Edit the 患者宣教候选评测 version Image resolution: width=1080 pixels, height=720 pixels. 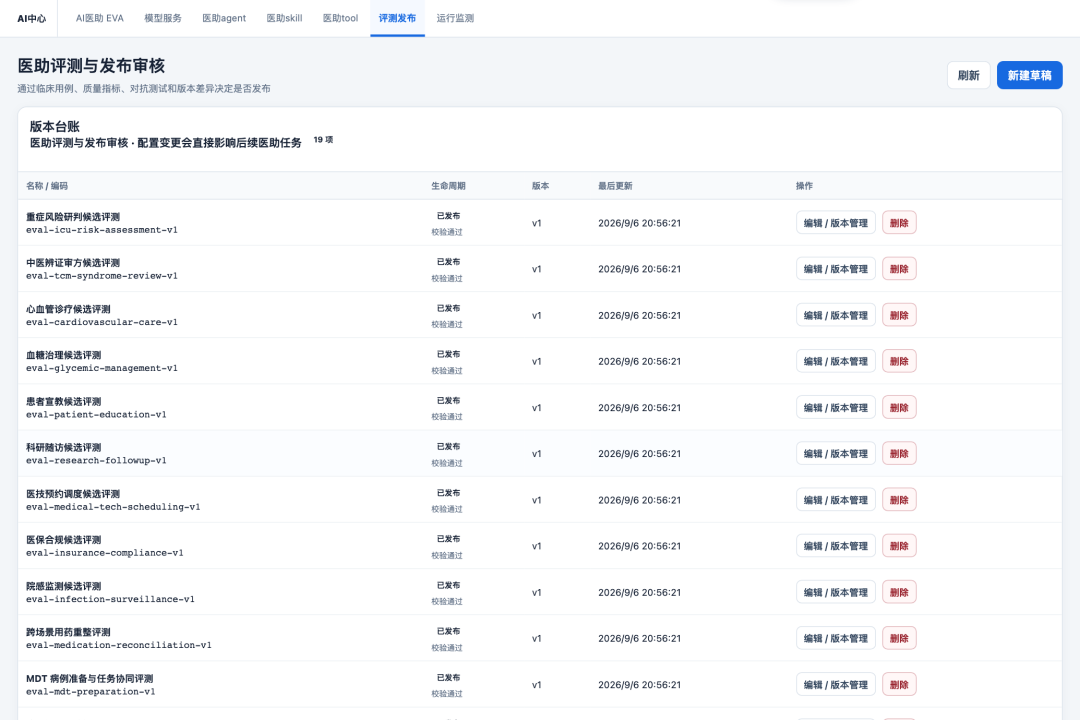pyautogui.click(x=835, y=407)
